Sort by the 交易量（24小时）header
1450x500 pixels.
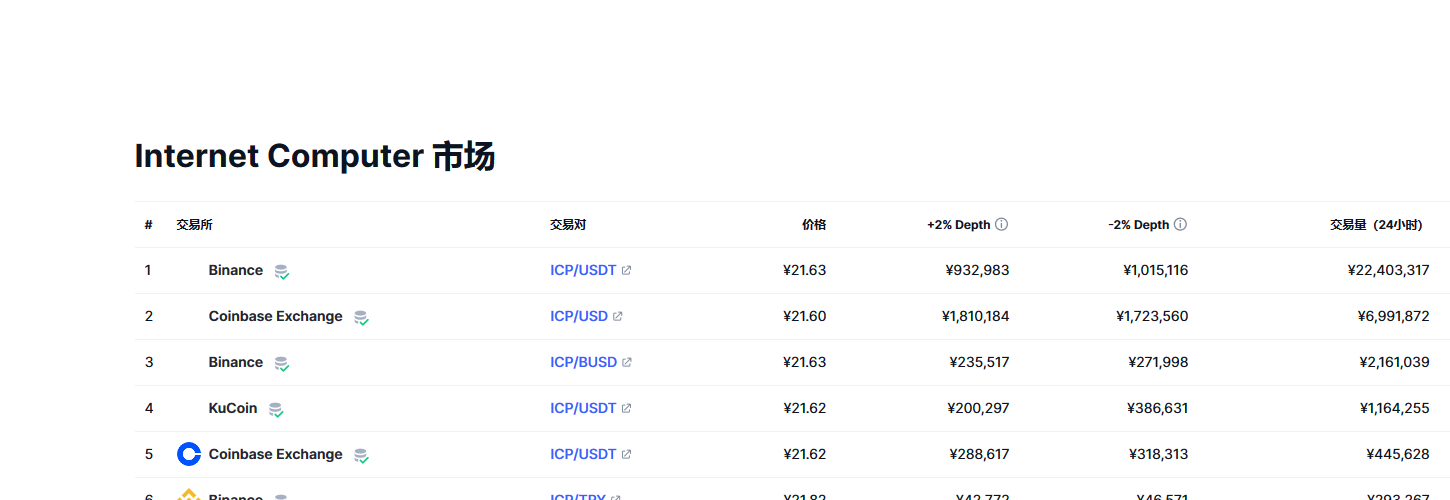point(1376,225)
